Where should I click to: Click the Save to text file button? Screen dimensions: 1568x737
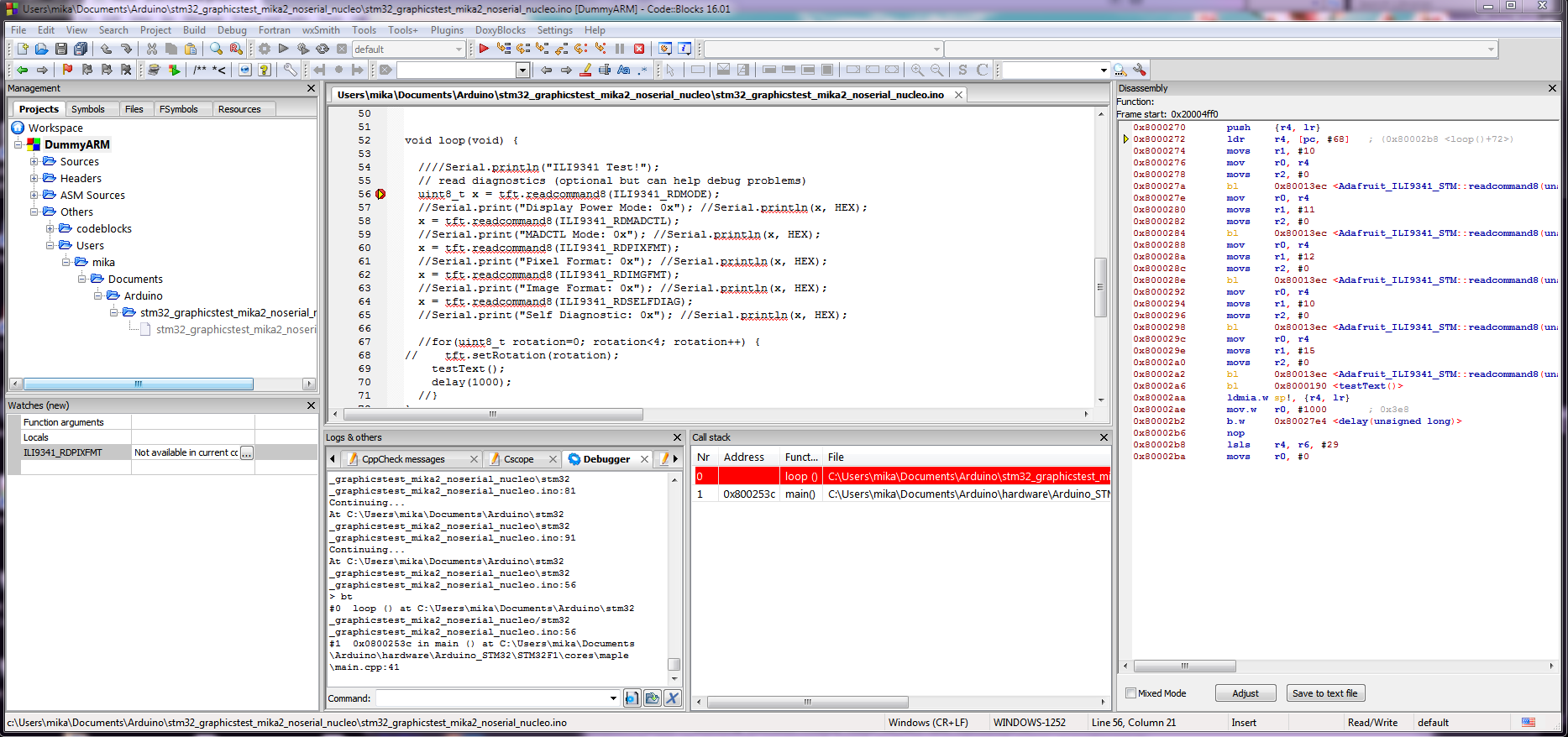[1324, 693]
